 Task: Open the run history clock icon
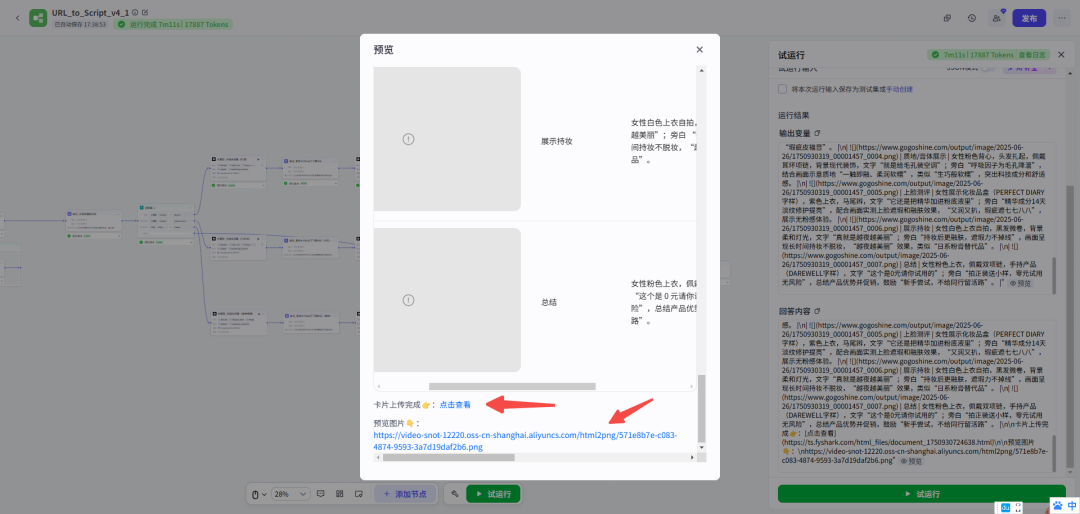(x=971, y=19)
